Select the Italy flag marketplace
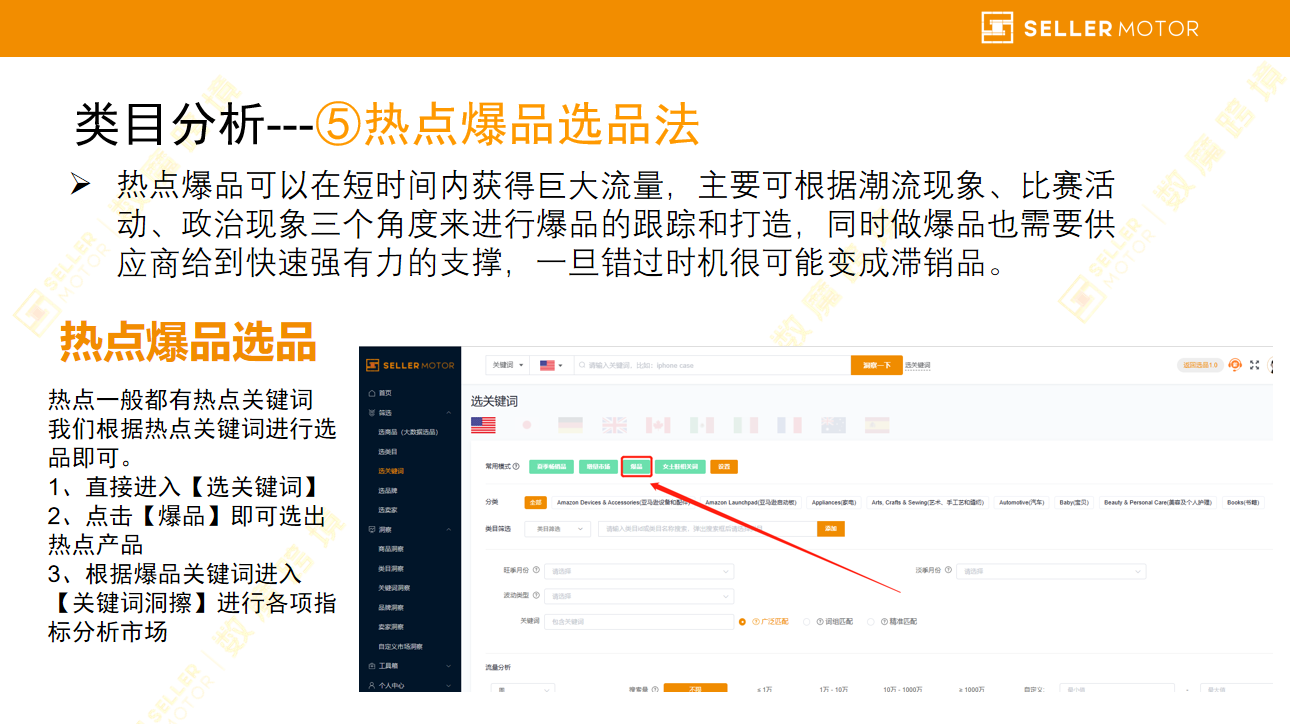This screenshot has width=1290, height=724. (745, 425)
